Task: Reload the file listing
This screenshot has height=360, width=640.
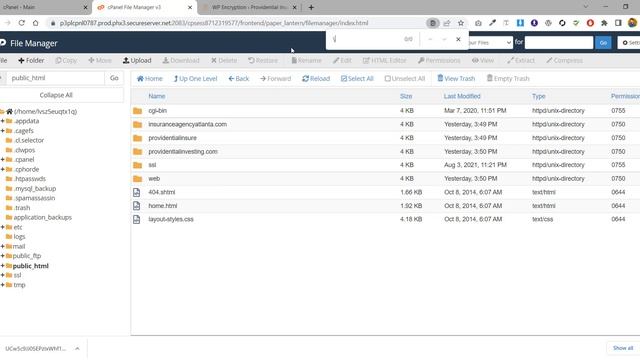Action: [x=316, y=79]
